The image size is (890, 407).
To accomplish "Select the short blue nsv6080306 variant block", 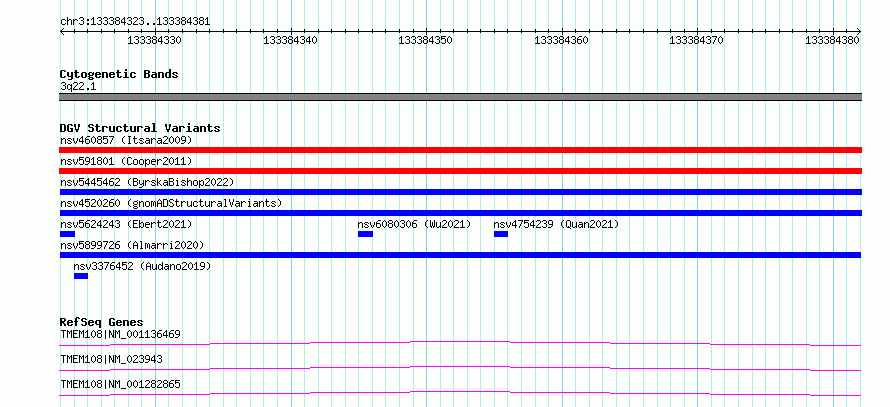I will pos(365,234).
